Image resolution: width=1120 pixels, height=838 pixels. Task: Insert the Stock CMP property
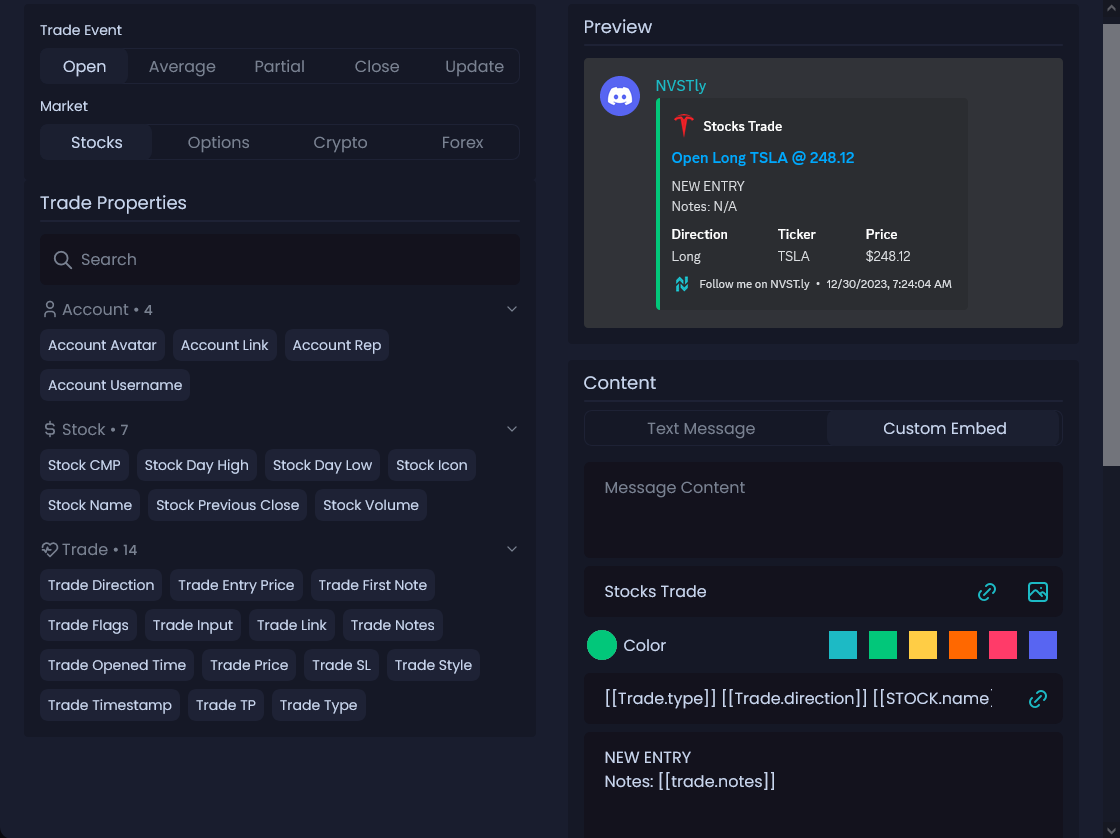click(x=84, y=465)
